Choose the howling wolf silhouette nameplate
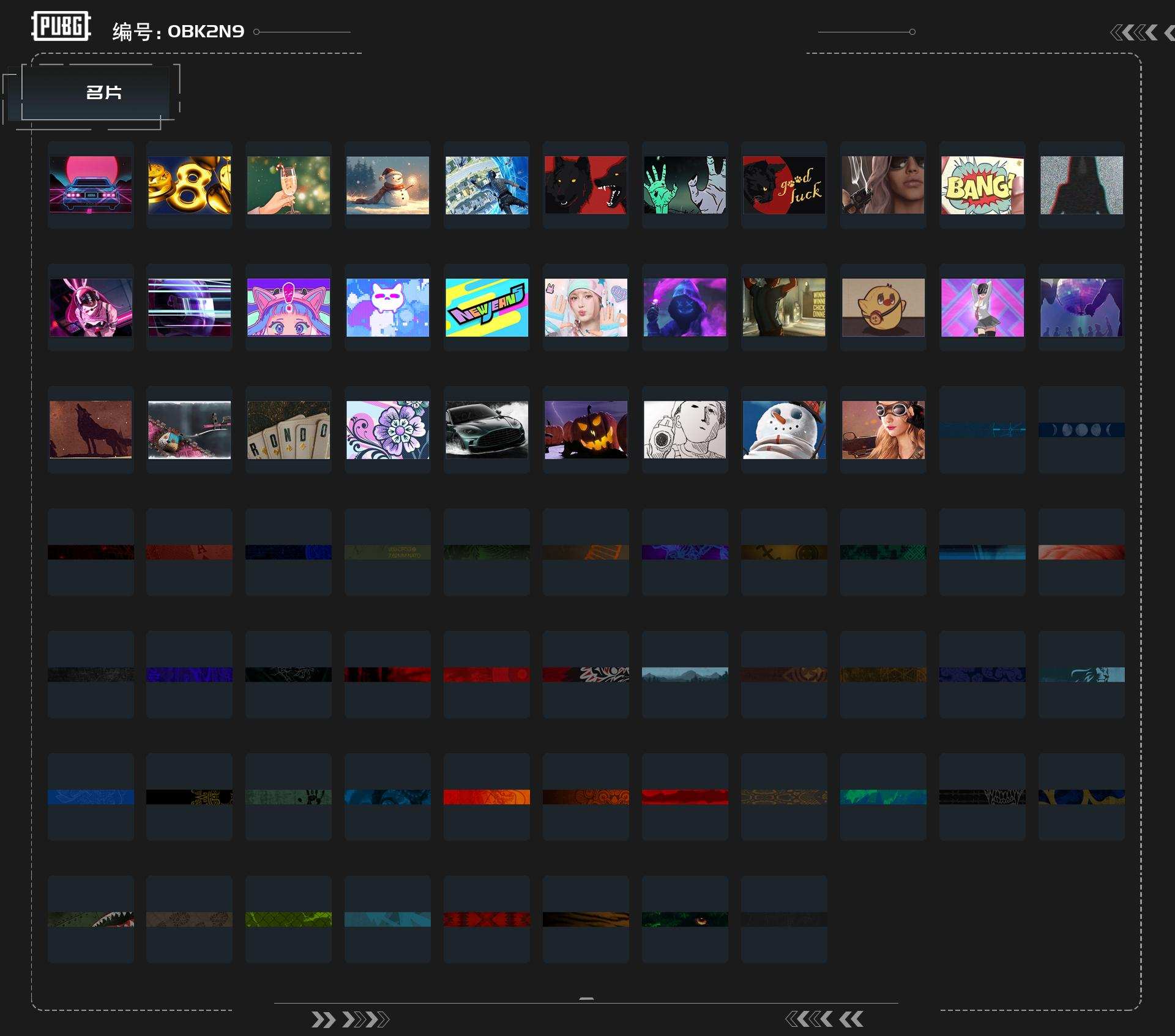1175x1036 pixels. (x=91, y=430)
